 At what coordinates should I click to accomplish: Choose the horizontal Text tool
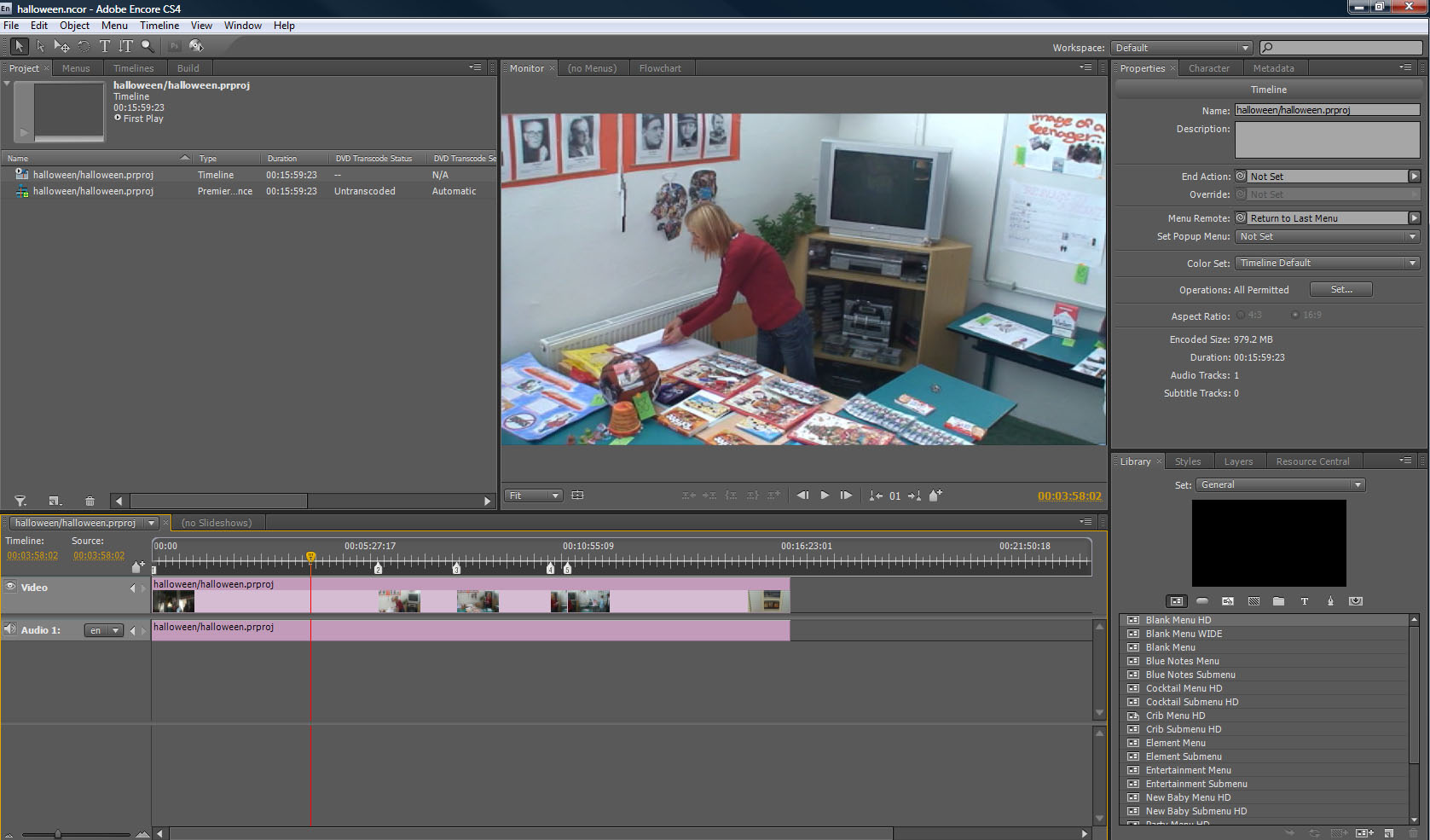click(105, 47)
